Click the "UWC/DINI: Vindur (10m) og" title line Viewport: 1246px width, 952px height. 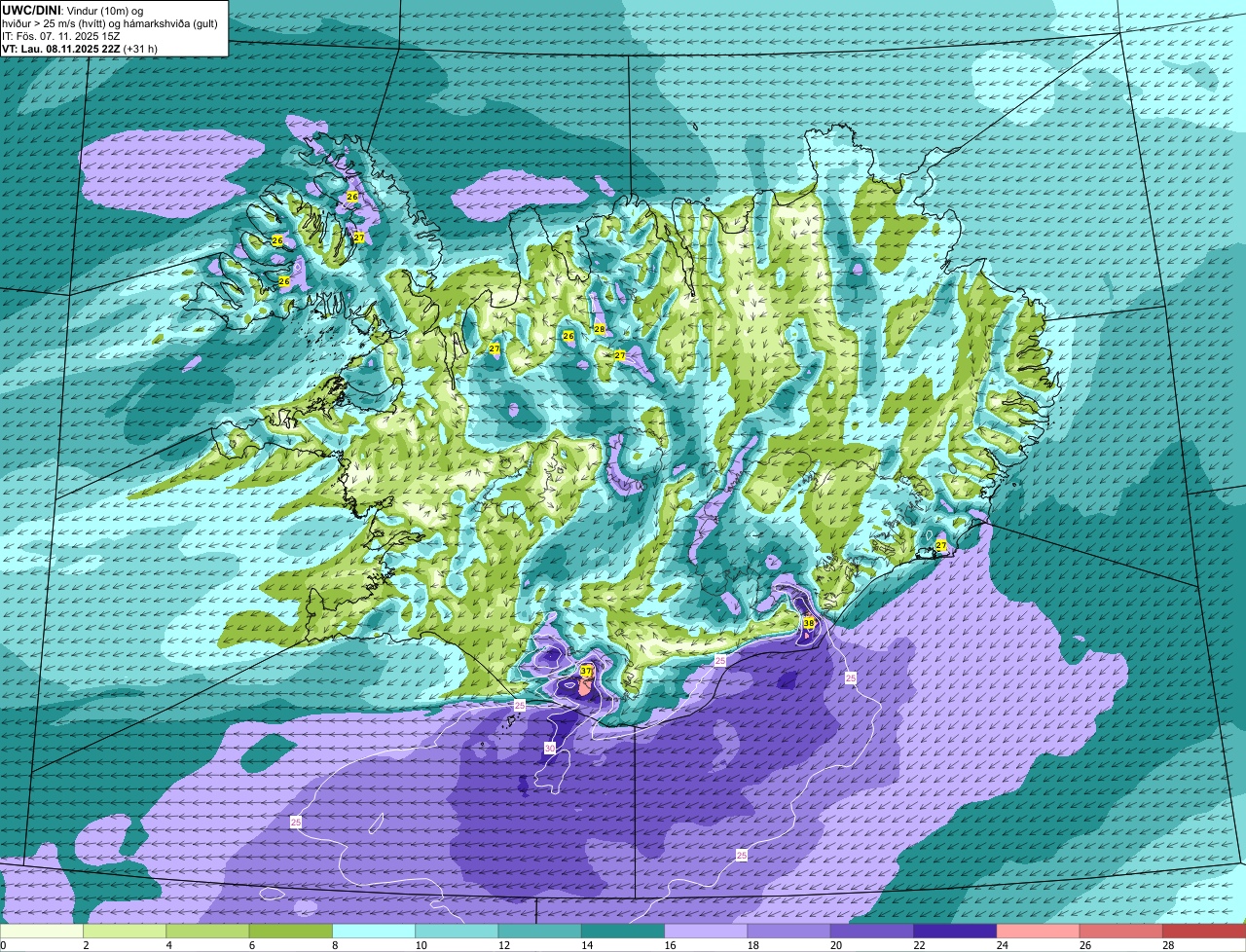73,10
